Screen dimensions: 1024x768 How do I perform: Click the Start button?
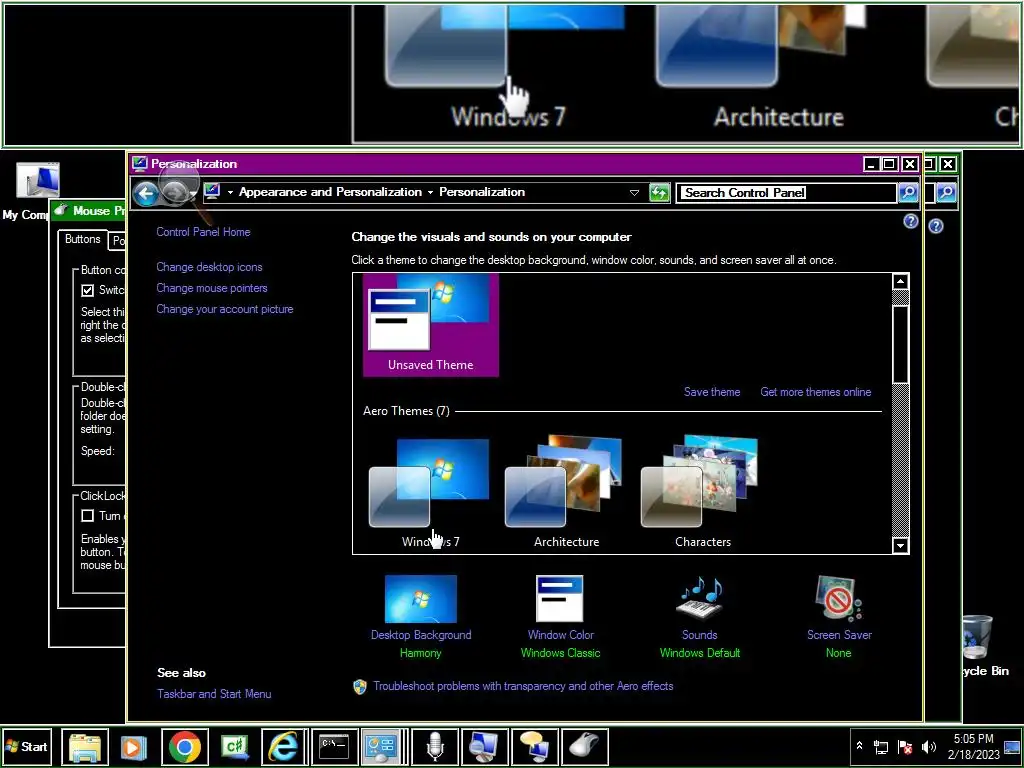(x=27, y=747)
